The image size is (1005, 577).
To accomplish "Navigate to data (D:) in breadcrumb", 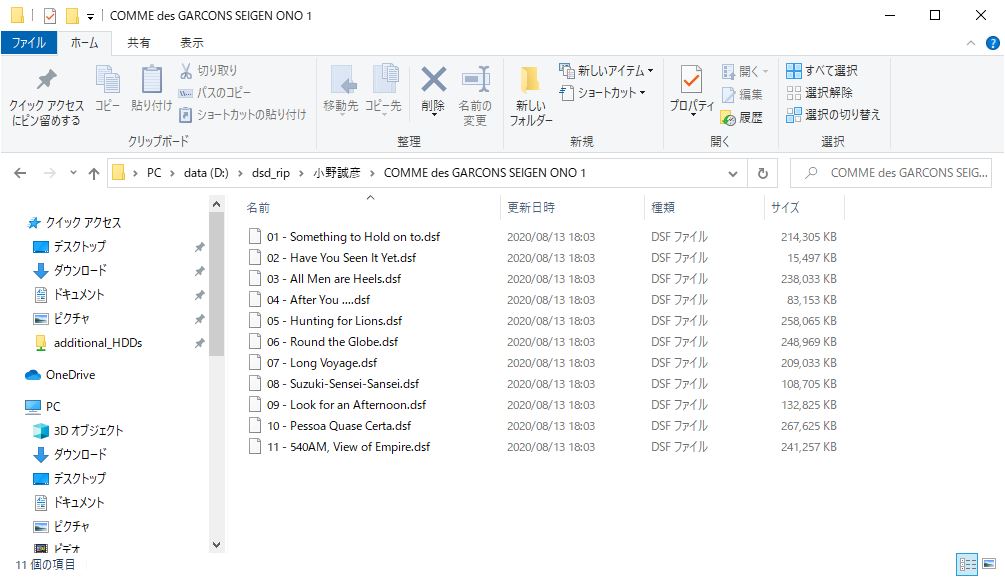I will click(206, 173).
